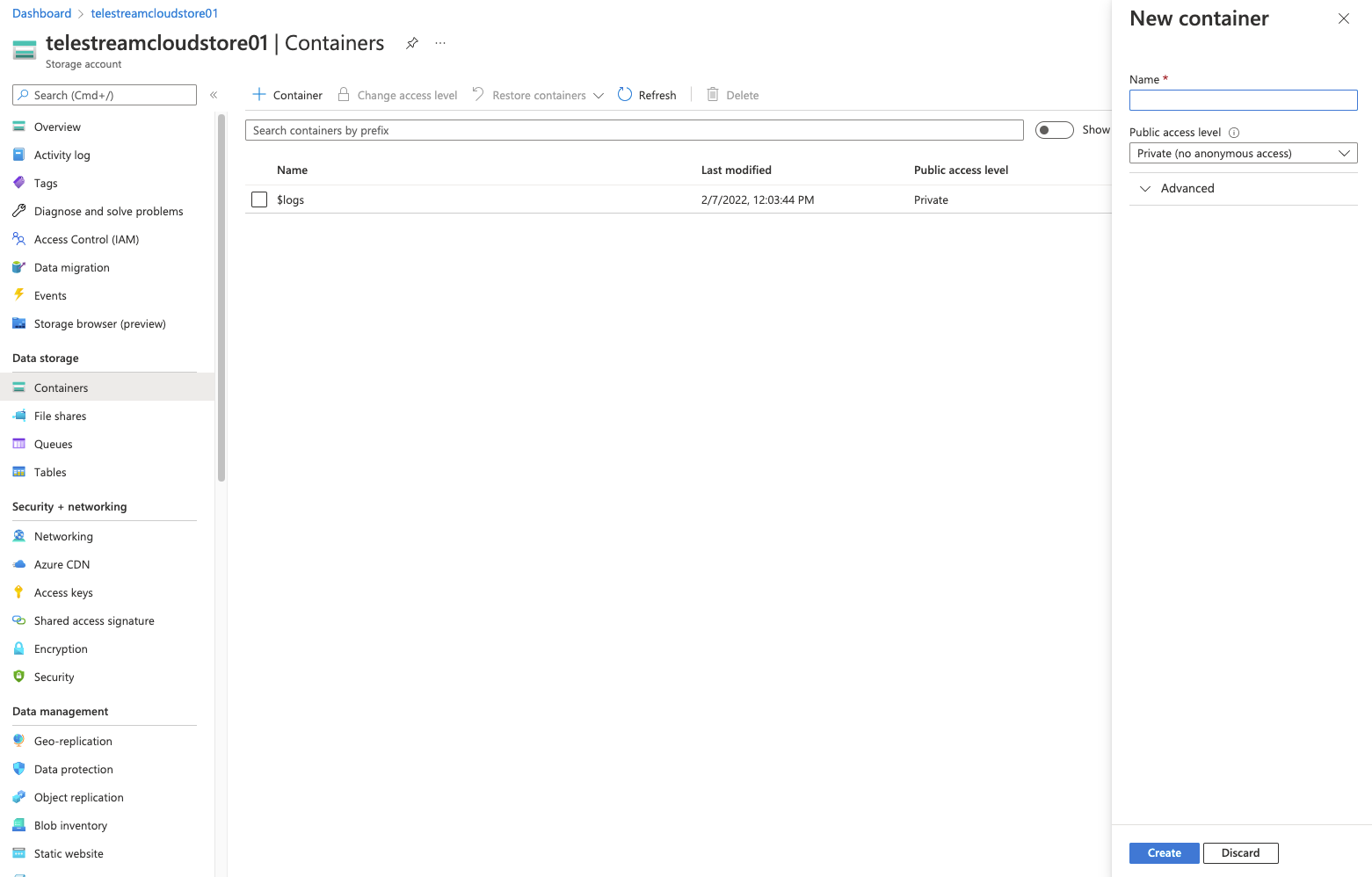Click the Networking icon

(18, 536)
